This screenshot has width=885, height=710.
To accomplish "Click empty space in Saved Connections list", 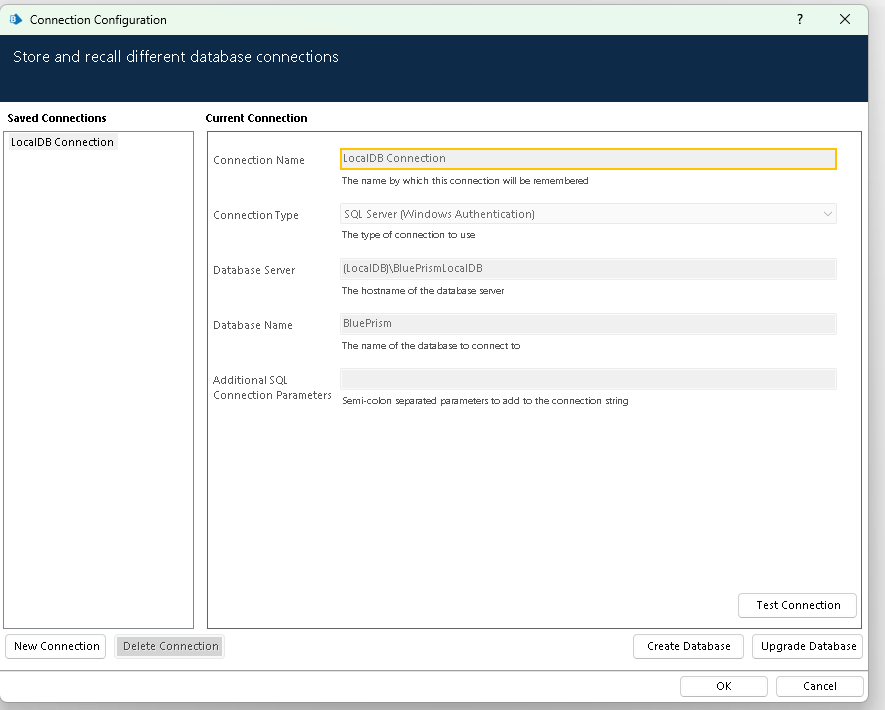I will tap(98, 400).
